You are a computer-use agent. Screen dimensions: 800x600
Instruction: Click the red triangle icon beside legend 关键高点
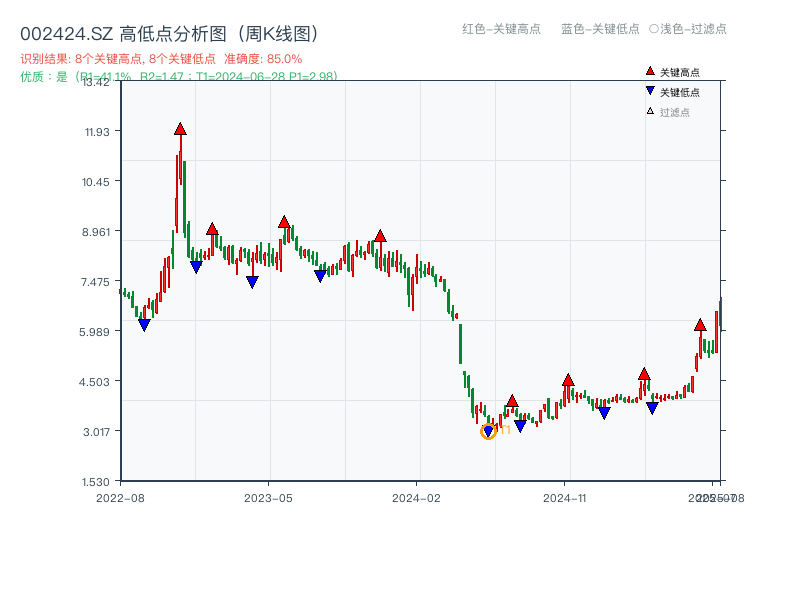point(650,72)
